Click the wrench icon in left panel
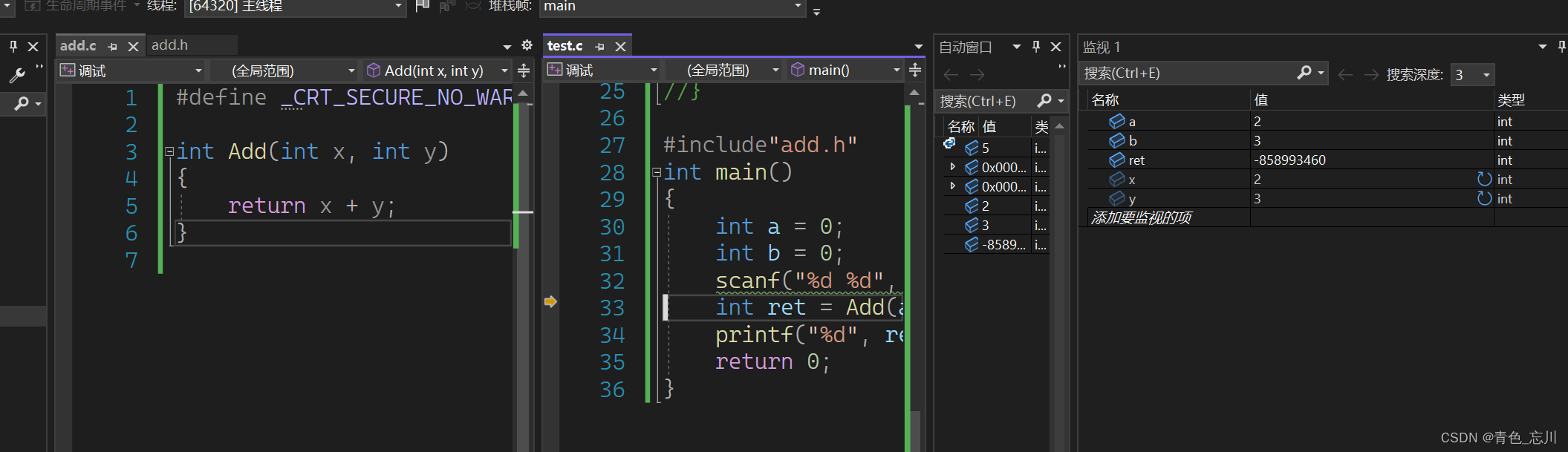Screen dimensions: 1568x452 [17, 74]
